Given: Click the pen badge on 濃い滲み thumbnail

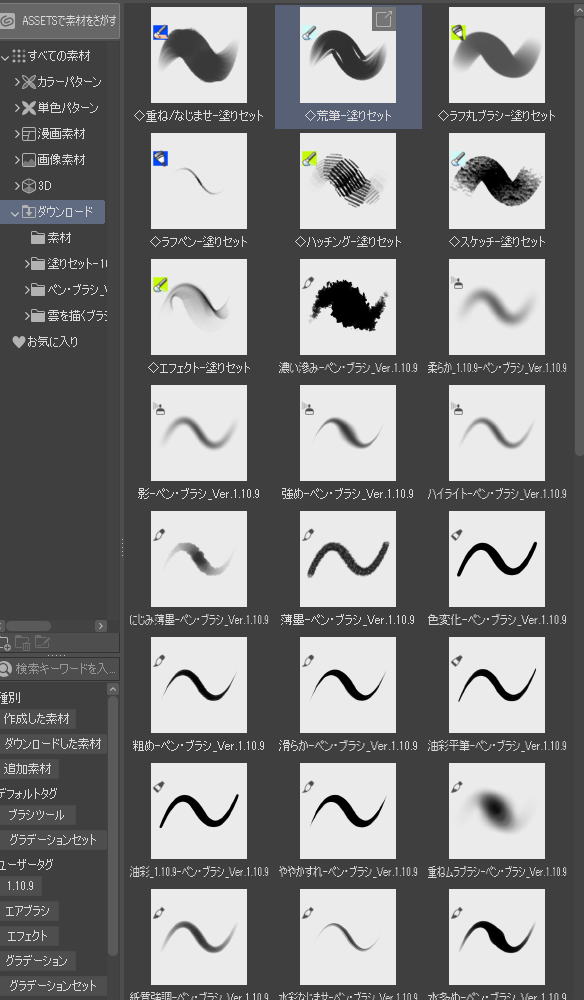Looking at the screenshot, I should (x=309, y=283).
